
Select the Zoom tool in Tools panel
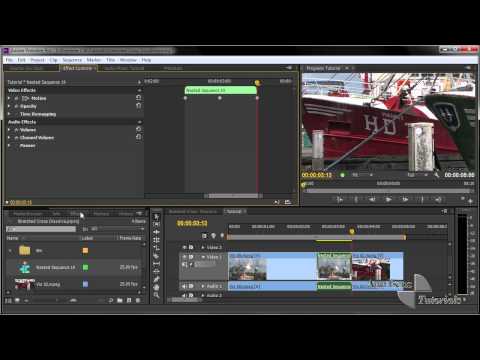(156, 295)
